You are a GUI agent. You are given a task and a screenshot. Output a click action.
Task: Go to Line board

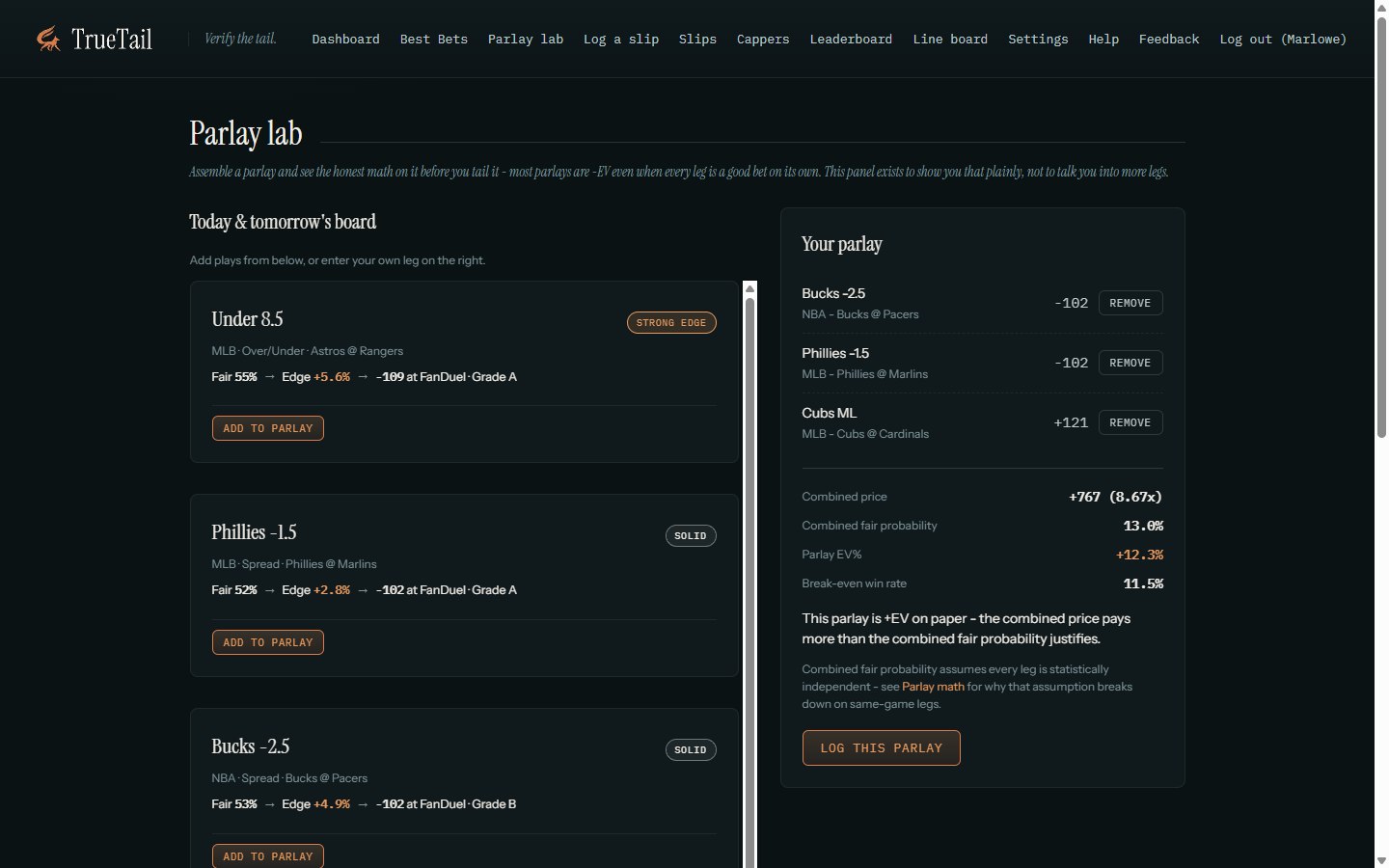[950, 40]
